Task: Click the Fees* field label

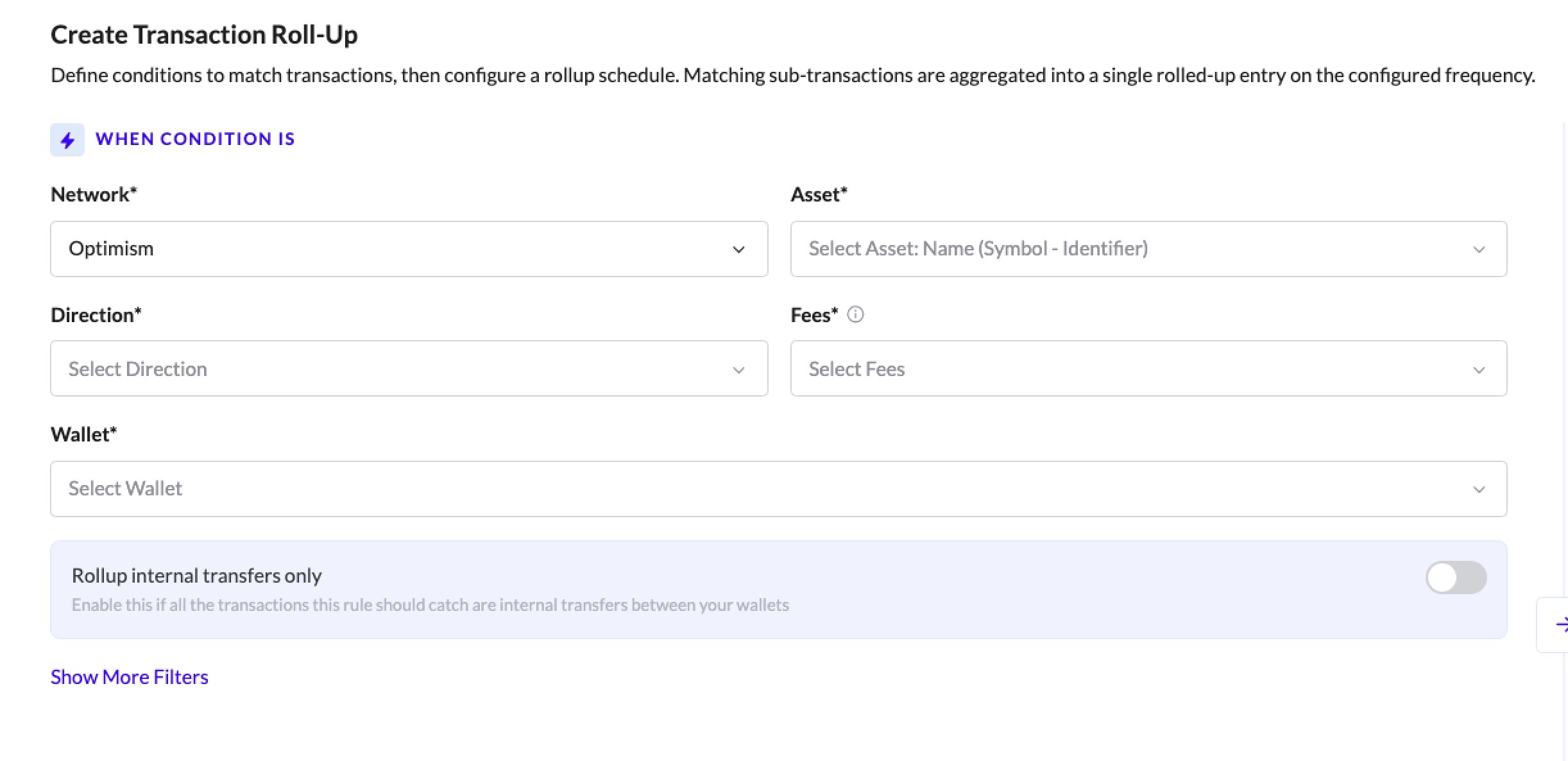Action: click(814, 315)
